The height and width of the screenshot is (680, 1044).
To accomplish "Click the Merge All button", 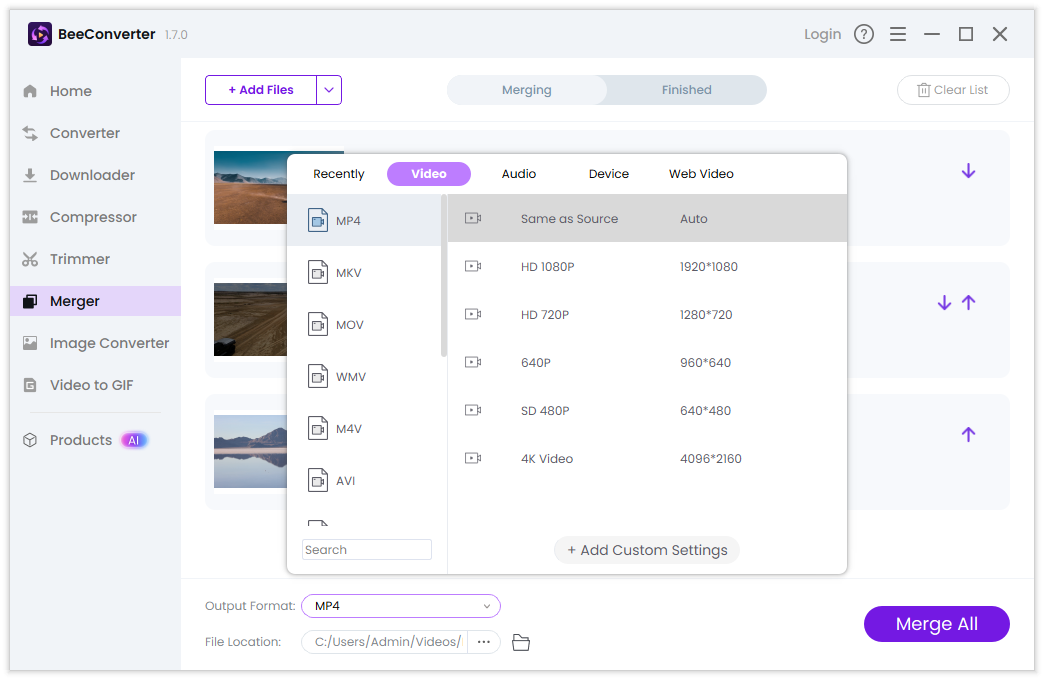I will pyautogui.click(x=936, y=624).
